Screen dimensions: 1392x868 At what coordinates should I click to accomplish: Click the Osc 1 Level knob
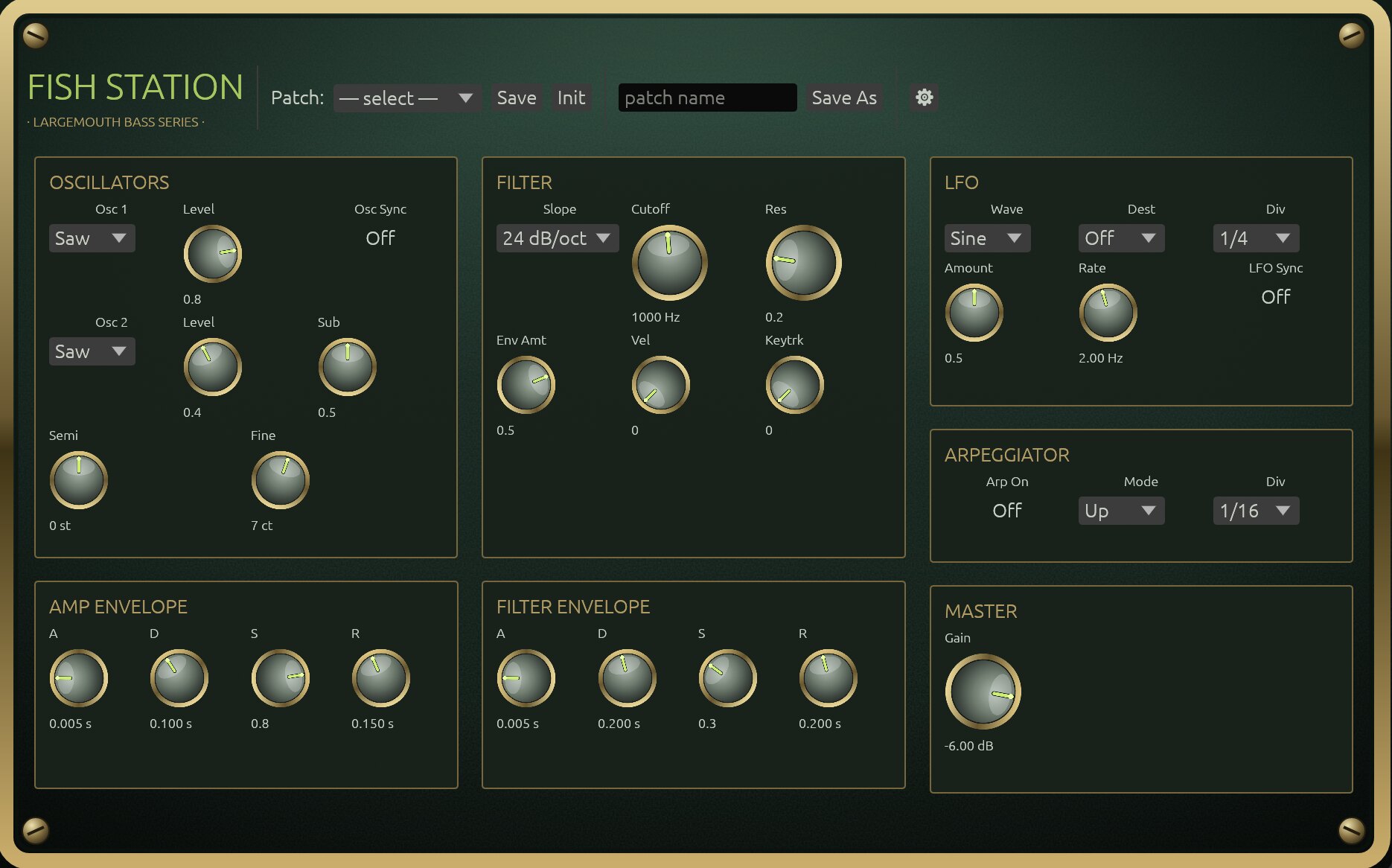pos(212,254)
